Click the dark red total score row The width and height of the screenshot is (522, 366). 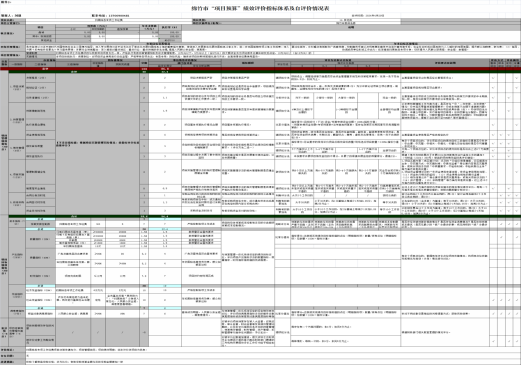point(260,69)
